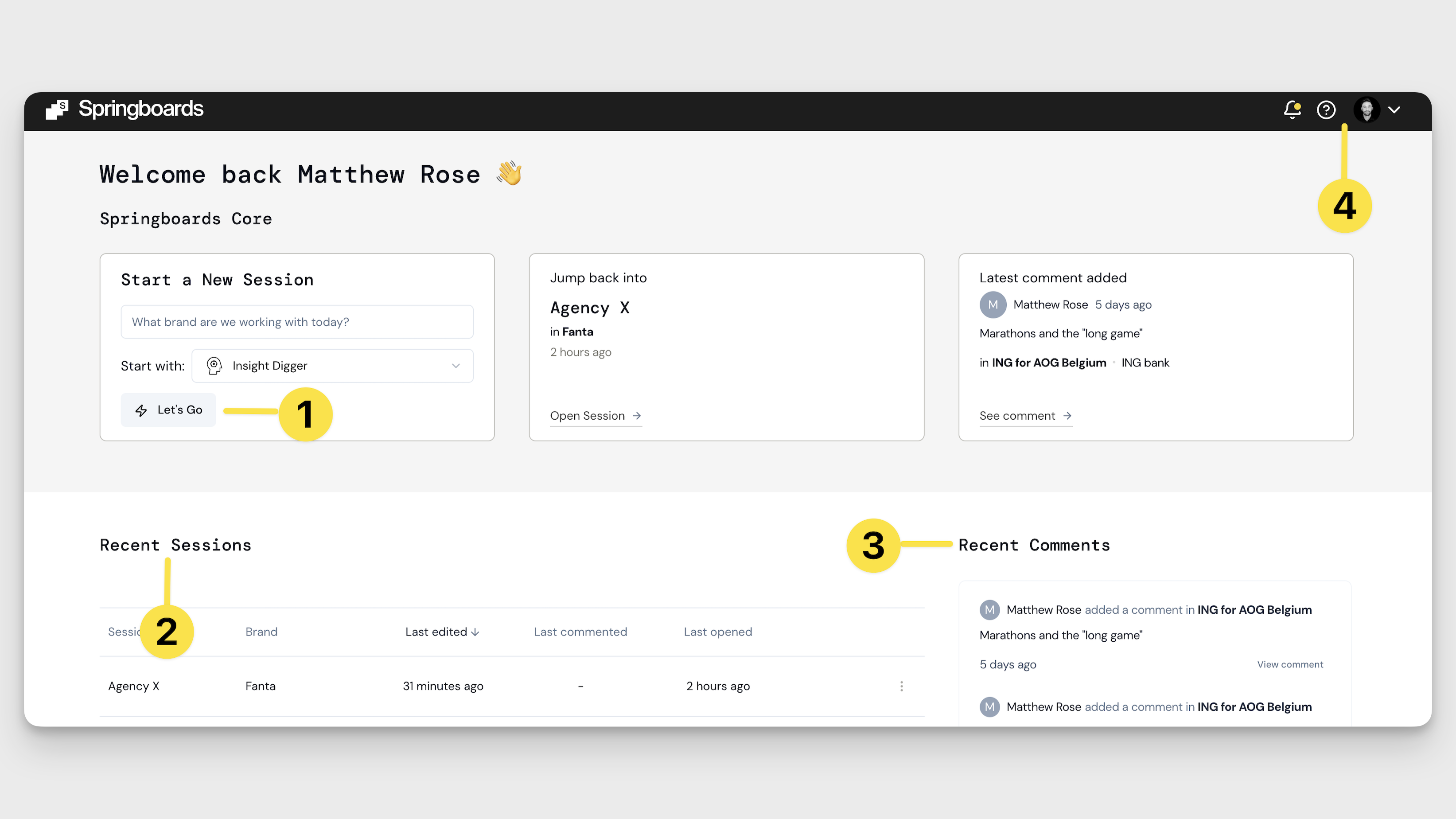This screenshot has width=1456, height=819.
Task: Click the Insight Digger head icon
Action: click(214, 366)
